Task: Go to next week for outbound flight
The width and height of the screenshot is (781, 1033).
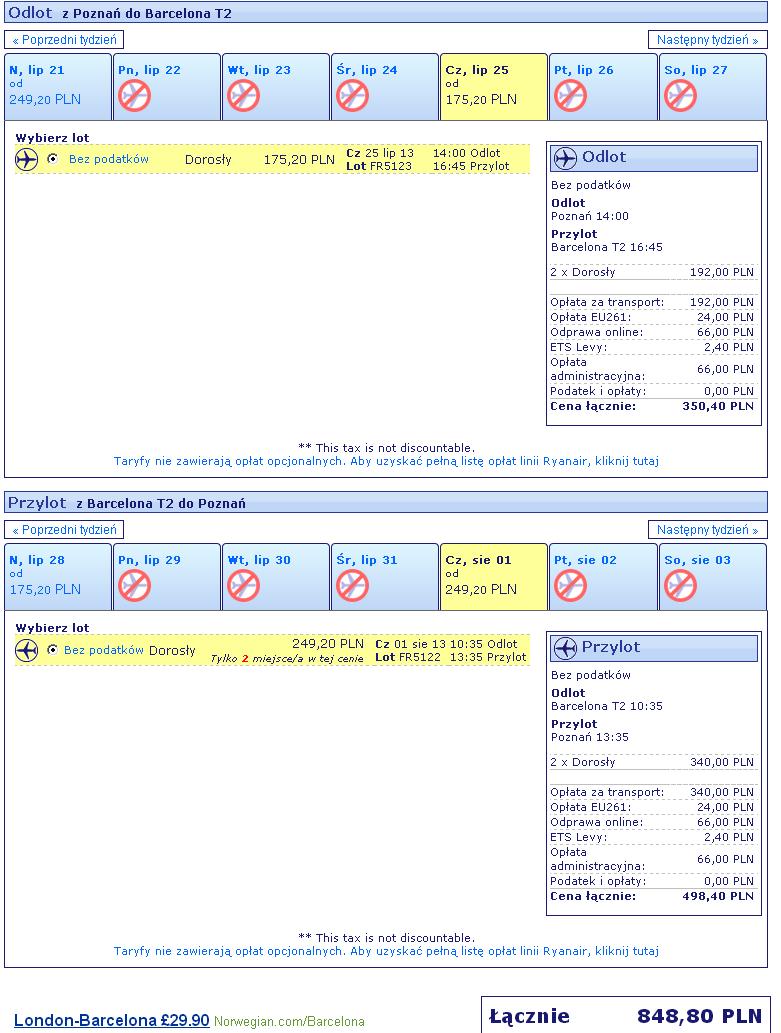Action: 707,40
